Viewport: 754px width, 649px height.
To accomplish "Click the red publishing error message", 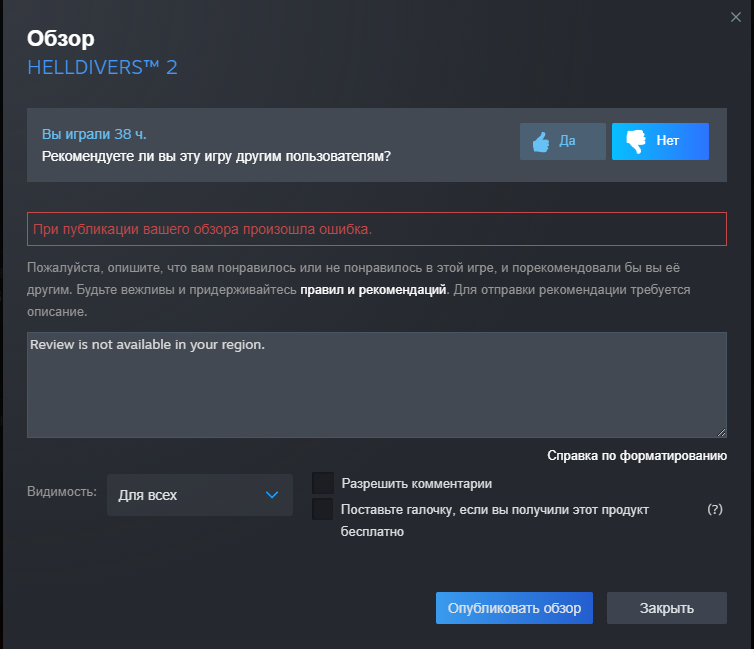I will tap(377, 229).
